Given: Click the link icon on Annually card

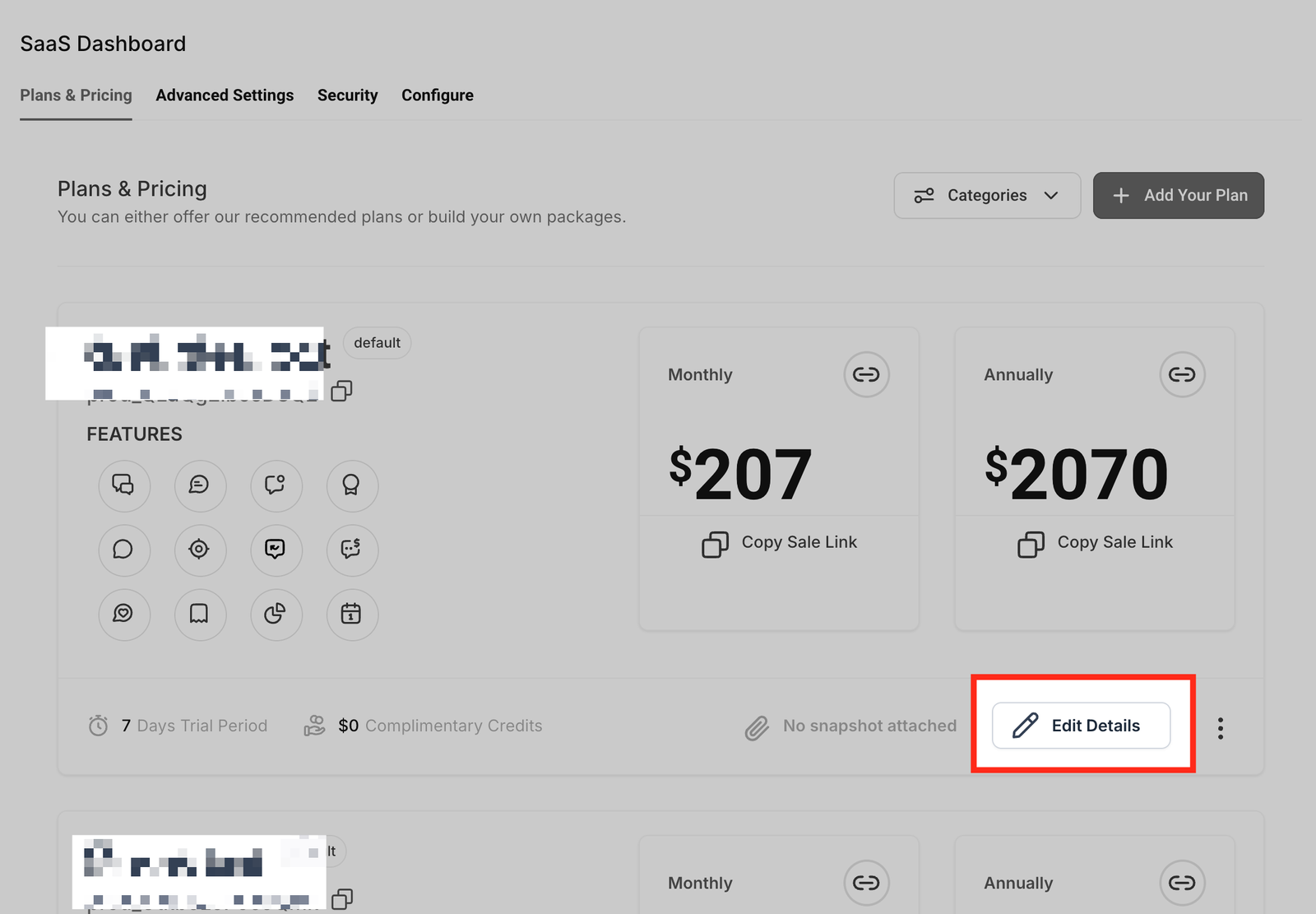Looking at the screenshot, I should (1182, 375).
